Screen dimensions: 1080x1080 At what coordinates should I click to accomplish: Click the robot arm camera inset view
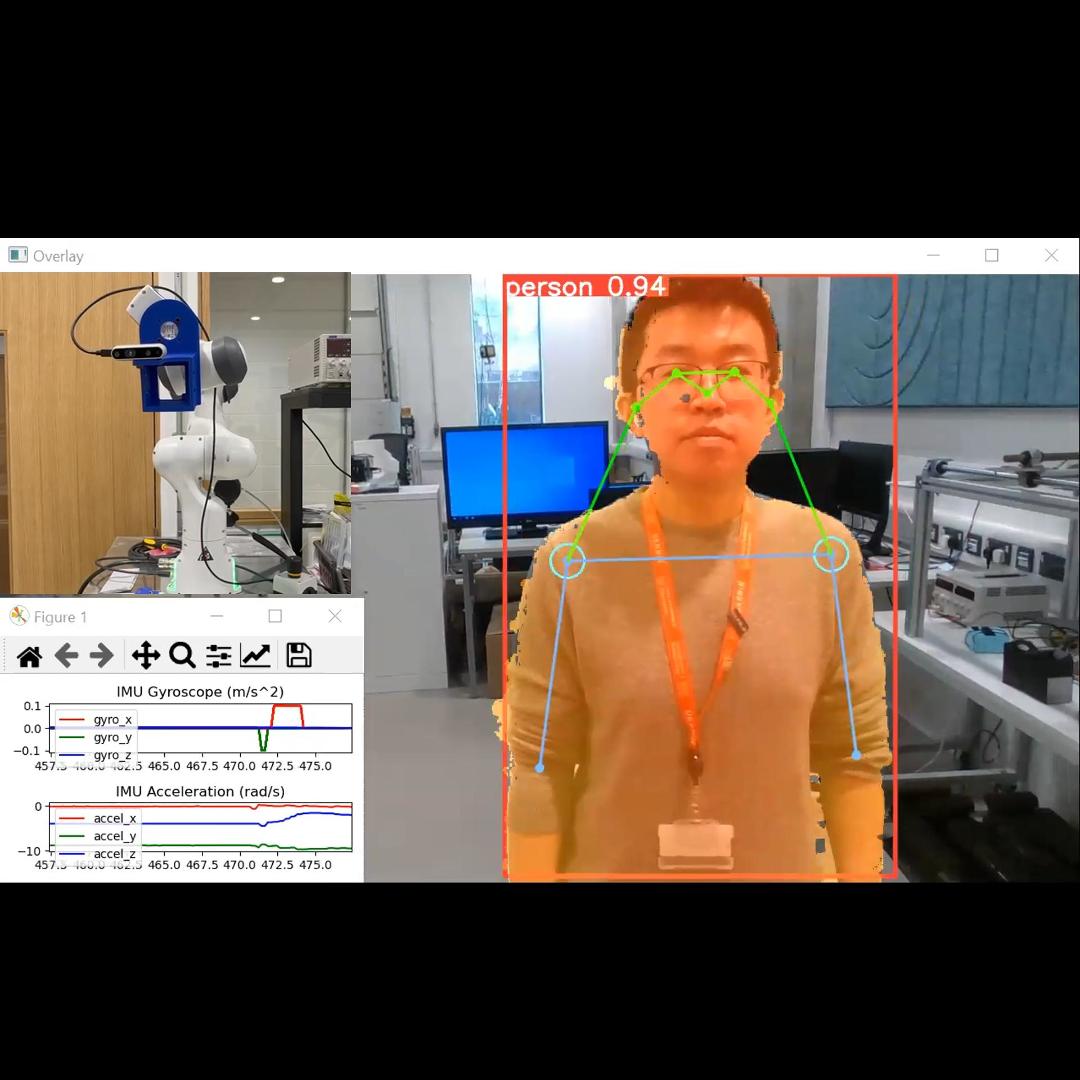point(175,432)
